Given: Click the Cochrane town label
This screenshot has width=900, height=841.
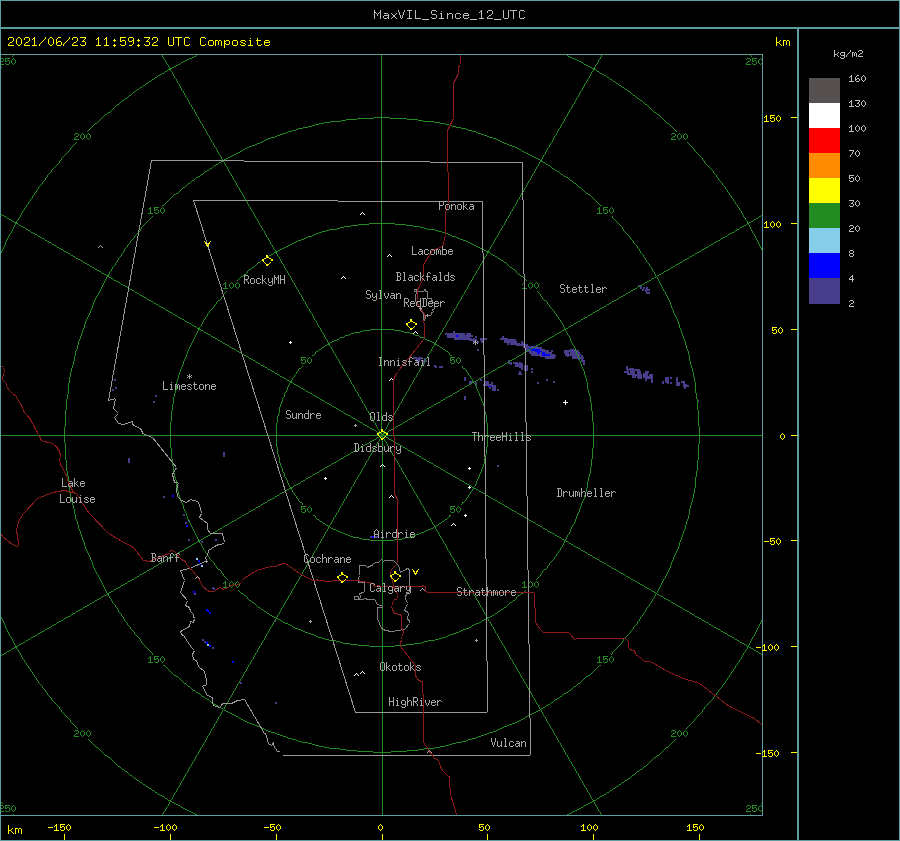Looking at the screenshot, I should [327, 559].
